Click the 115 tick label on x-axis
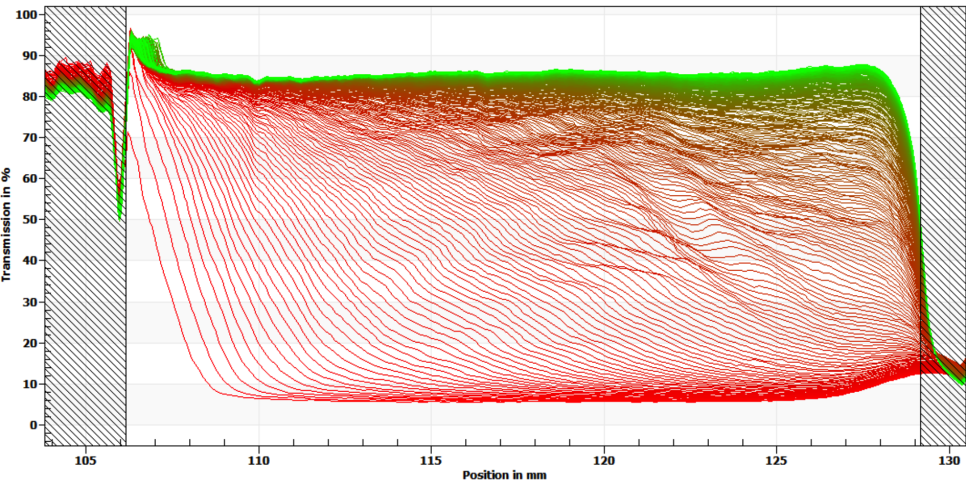This screenshot has height=490, width=966. pyautogui.click(x=431, y=461)
